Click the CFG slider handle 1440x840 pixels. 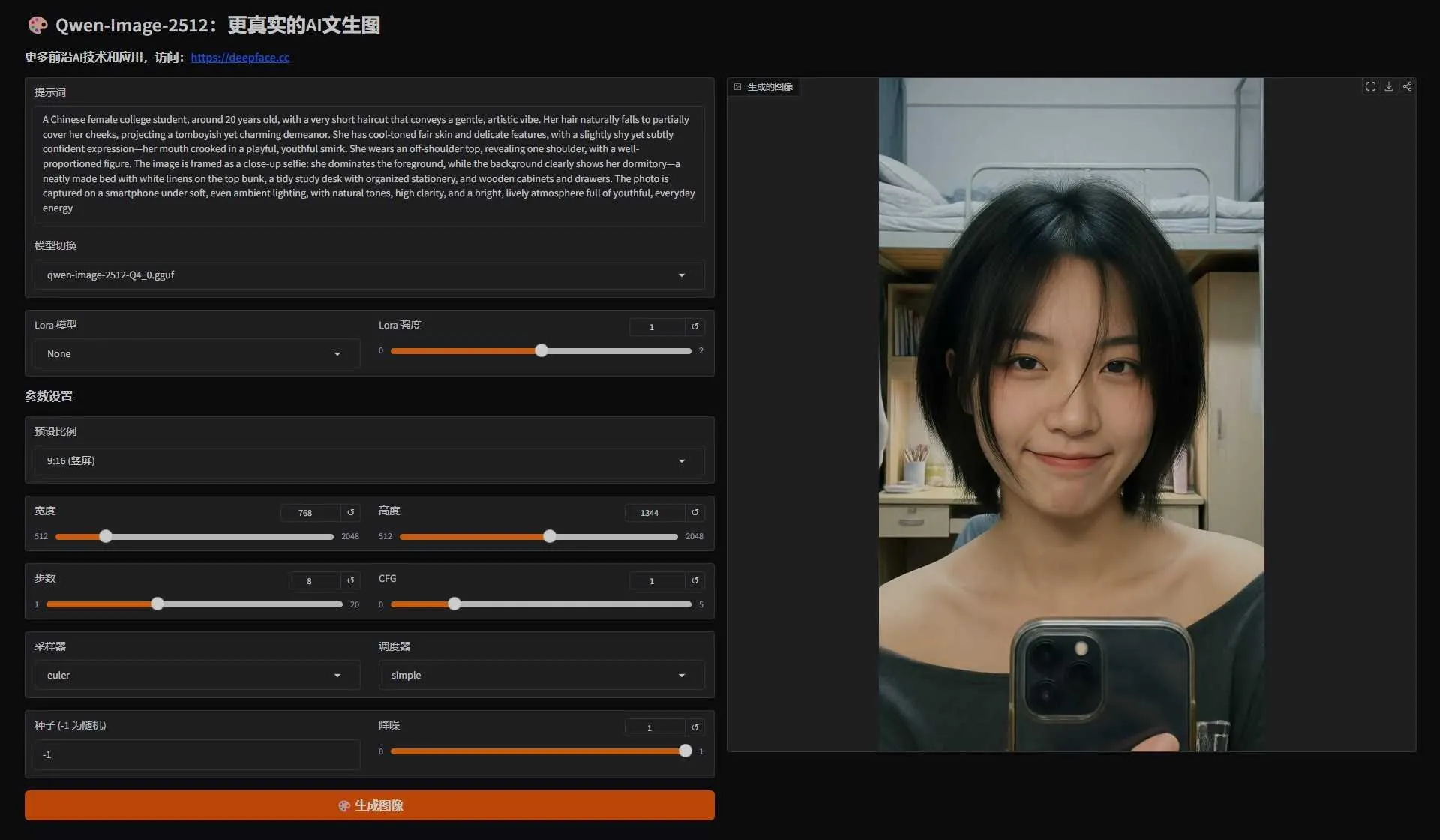[454, 604]
